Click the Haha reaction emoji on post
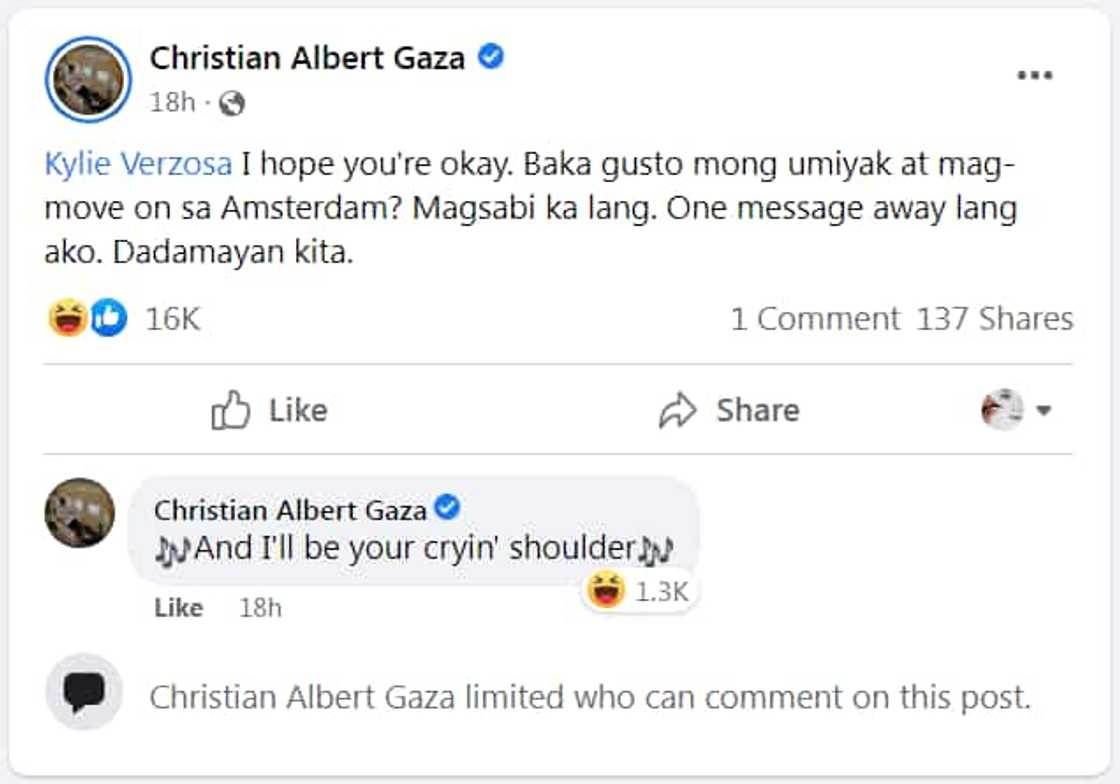Image resolution: width=1120 pixels, height=784 pixels. (67, 319)
